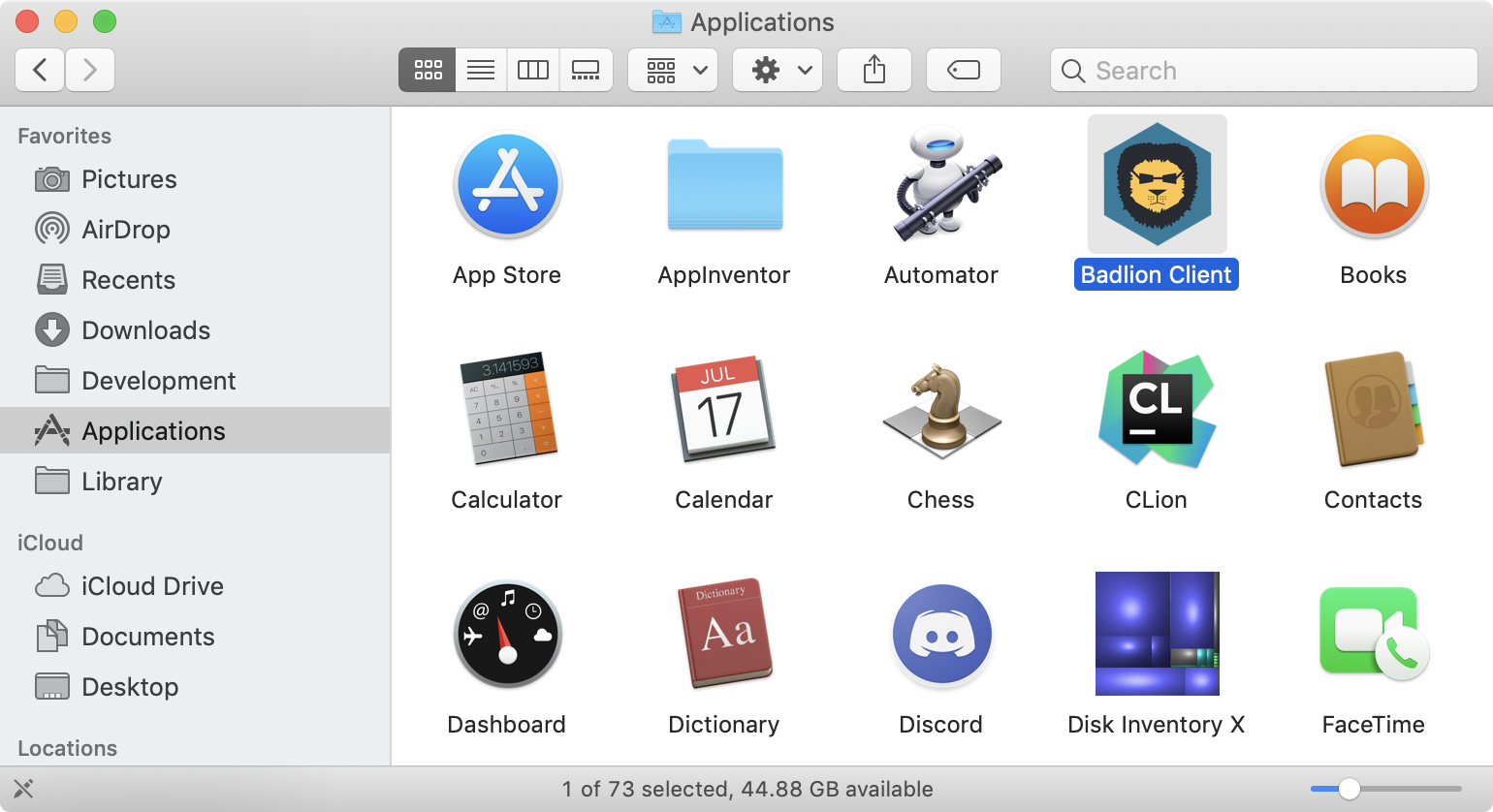
Task: Open Desktop in the sidebar
Action: point(195,687)
